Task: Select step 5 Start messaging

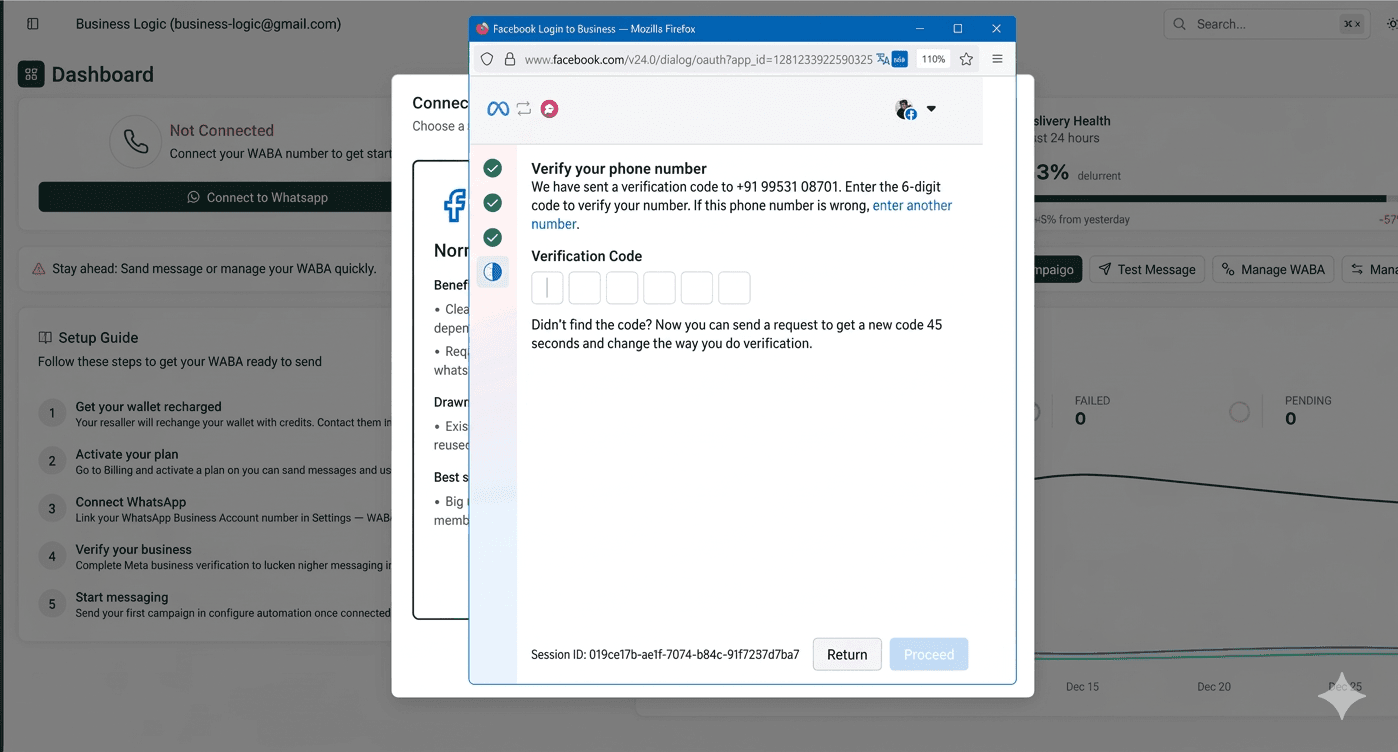Action: point(215,604)
